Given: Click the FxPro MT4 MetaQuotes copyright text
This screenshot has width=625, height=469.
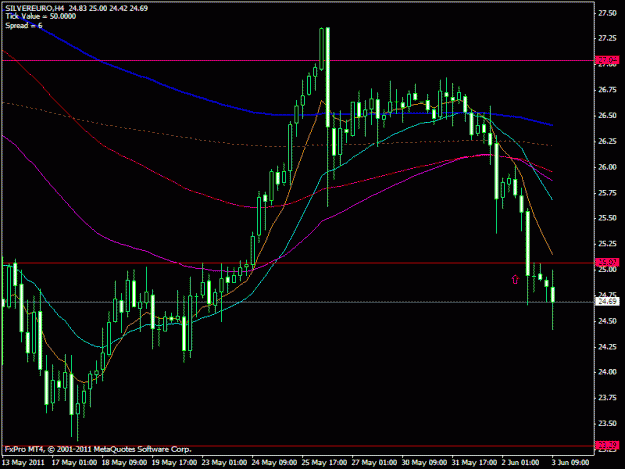Looking at the screenshot, I should [98, 449].
